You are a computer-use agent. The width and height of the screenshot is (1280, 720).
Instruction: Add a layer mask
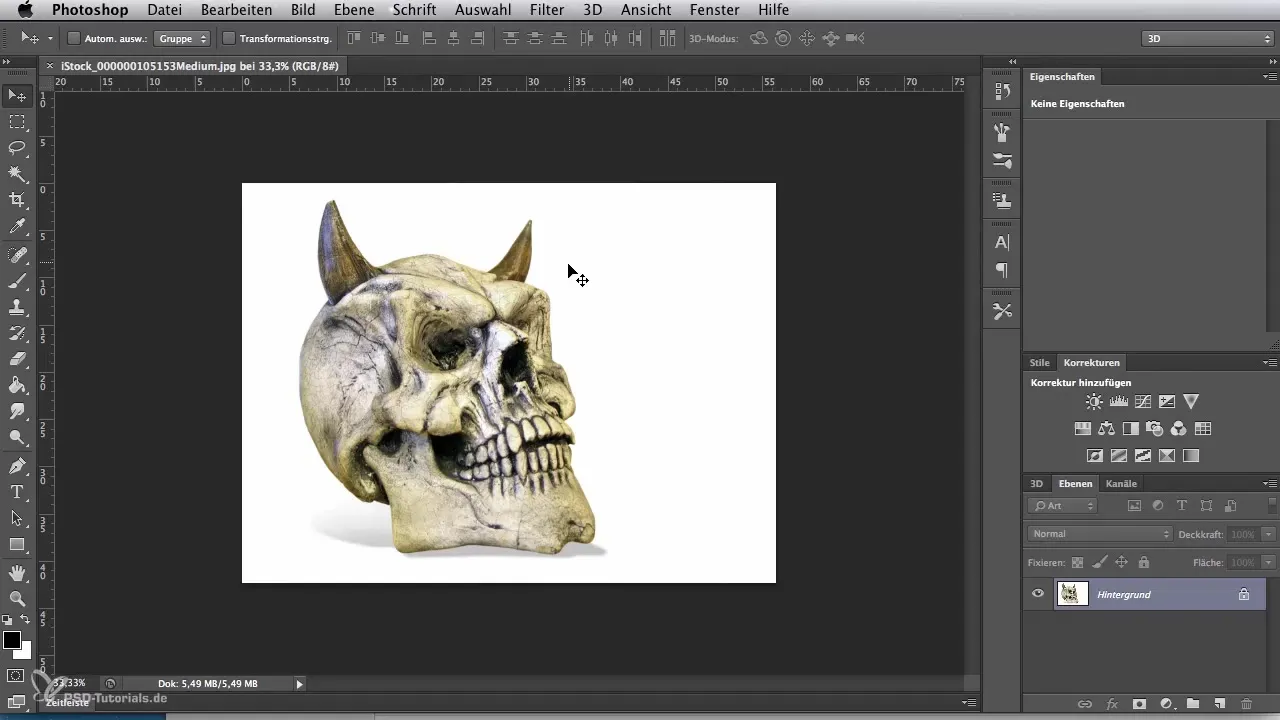coord(1138,704)
